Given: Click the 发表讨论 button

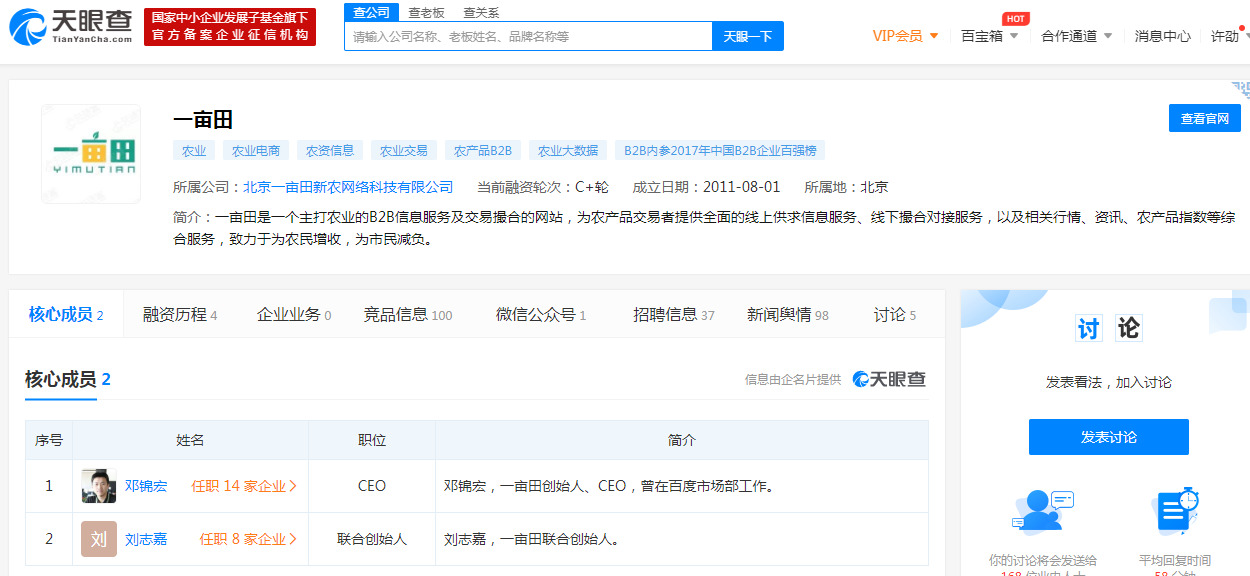Looking at the screenshot, I should pos(1109,437).
